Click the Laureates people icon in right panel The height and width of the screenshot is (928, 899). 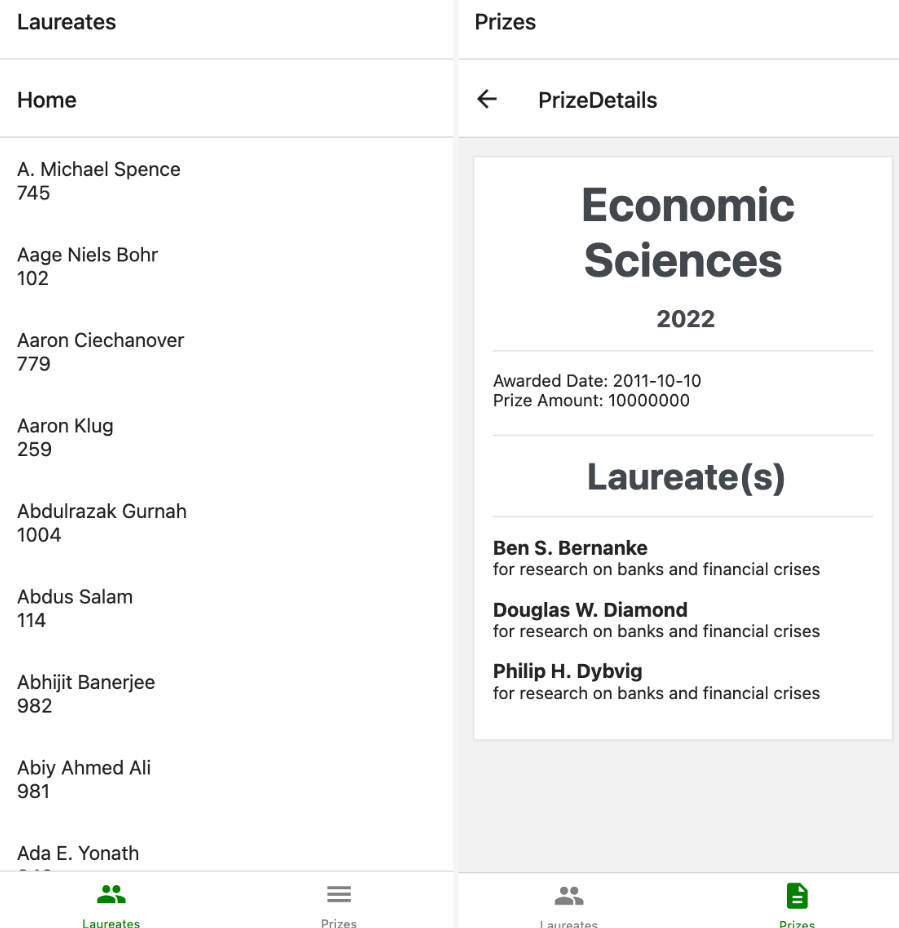click(569, 895)
